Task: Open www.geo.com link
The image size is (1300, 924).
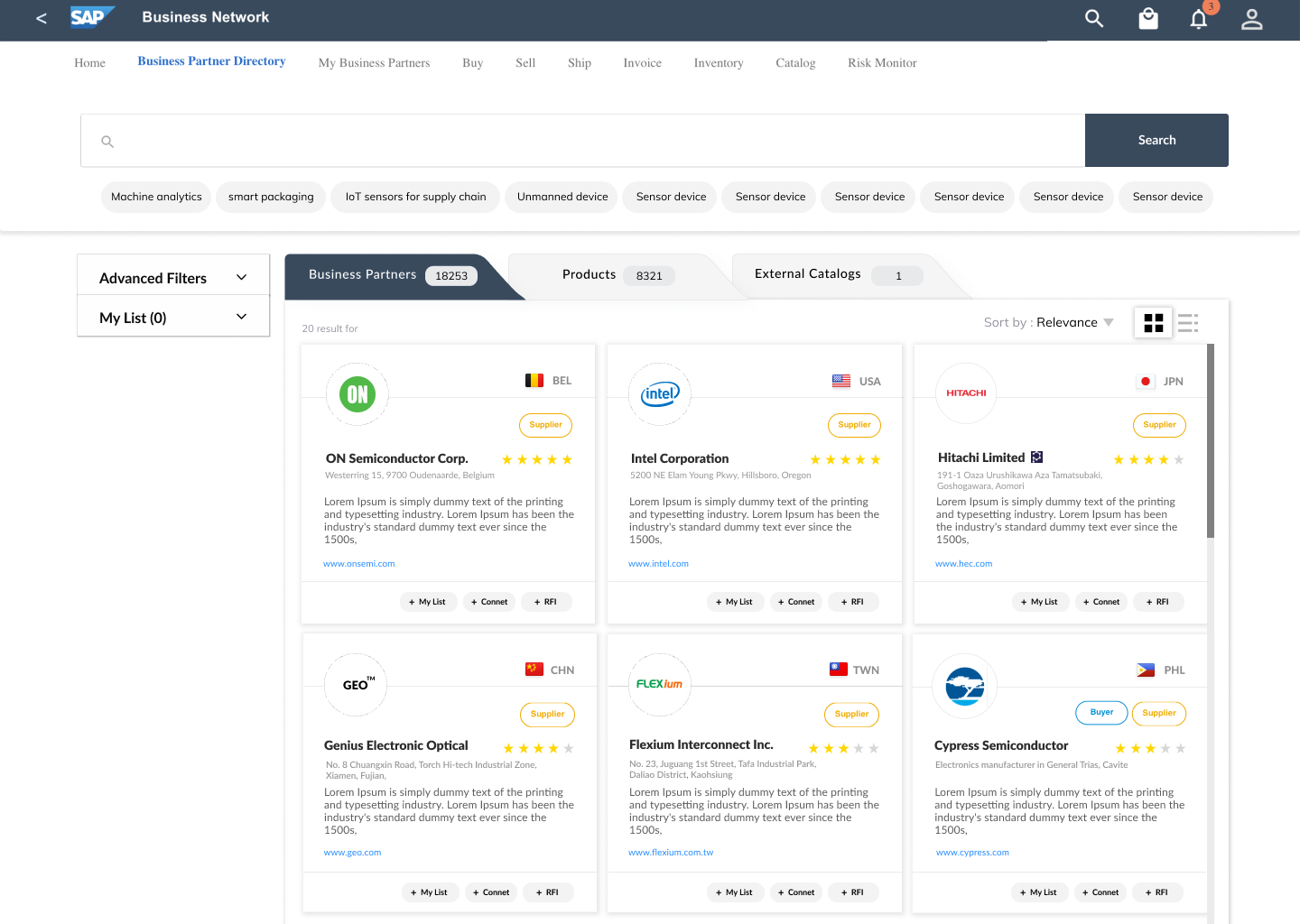Action: [352, 853]
